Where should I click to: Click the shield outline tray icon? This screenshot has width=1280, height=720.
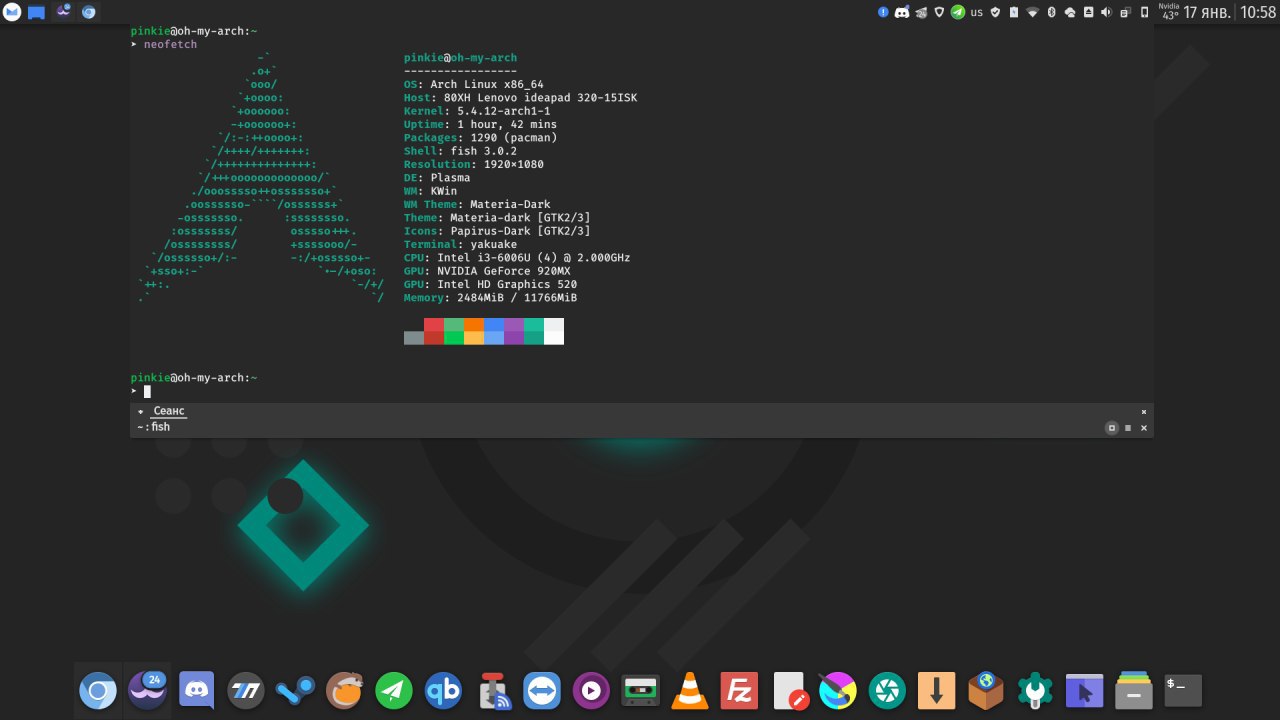[939, 12]
